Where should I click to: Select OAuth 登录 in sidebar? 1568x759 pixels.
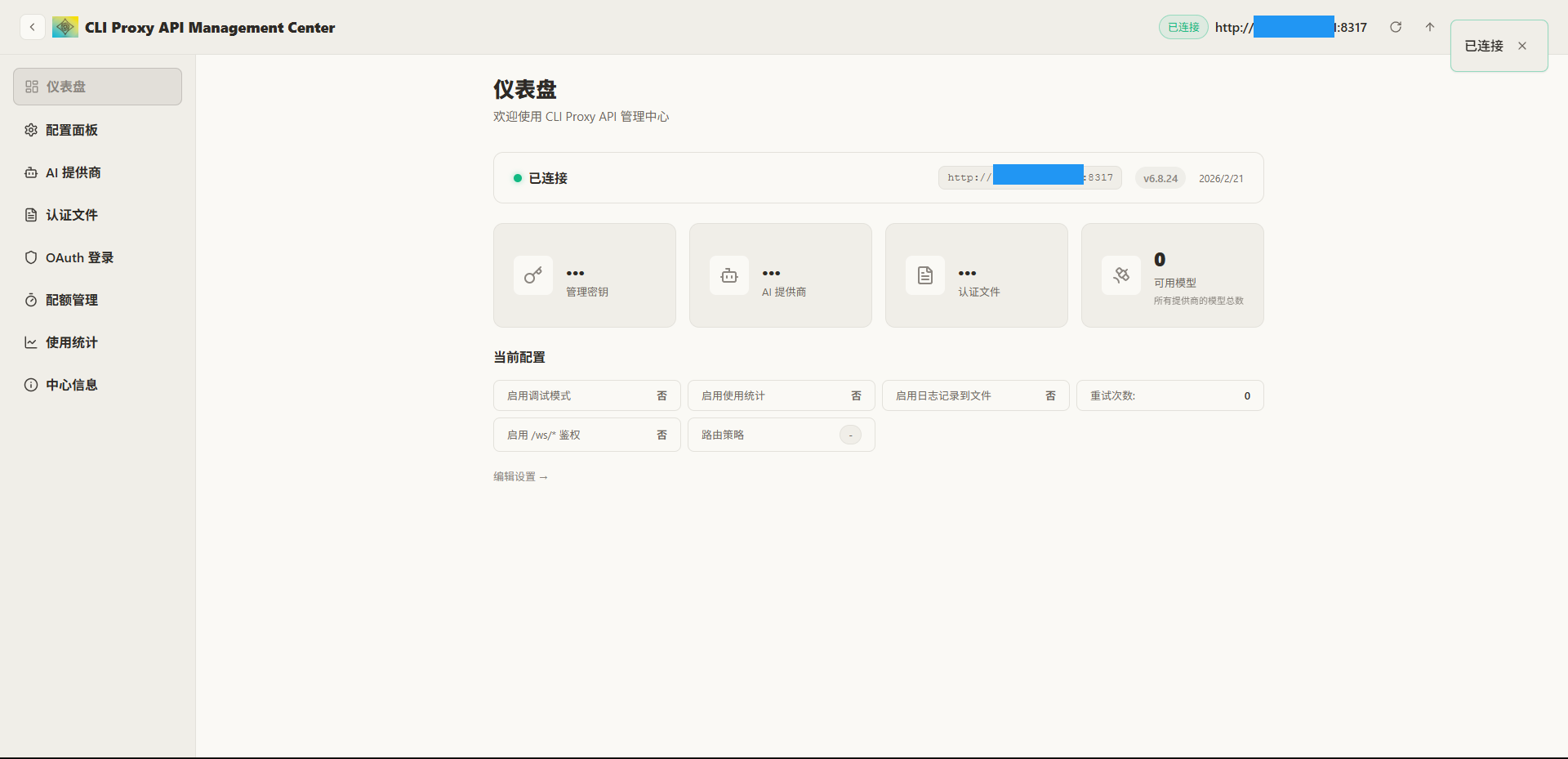coord(79,257)
